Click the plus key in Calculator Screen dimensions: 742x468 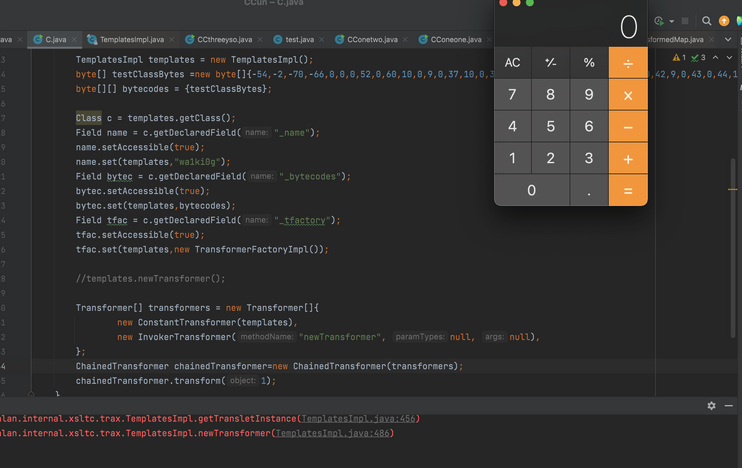pos(628,159)
